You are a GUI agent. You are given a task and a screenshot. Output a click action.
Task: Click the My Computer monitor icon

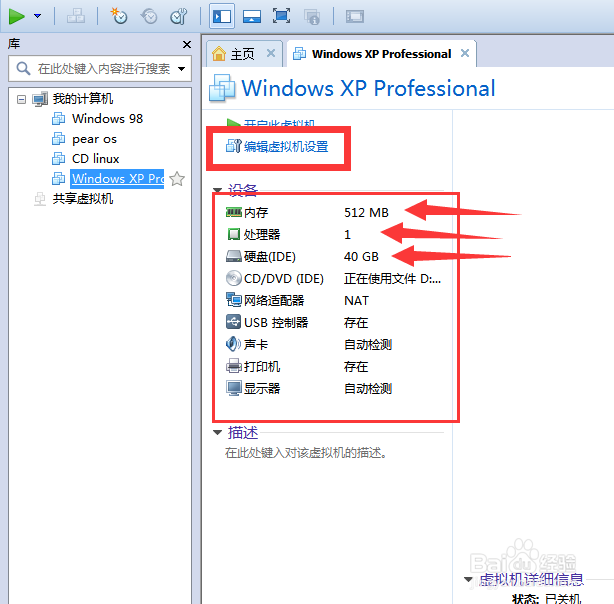40,99
